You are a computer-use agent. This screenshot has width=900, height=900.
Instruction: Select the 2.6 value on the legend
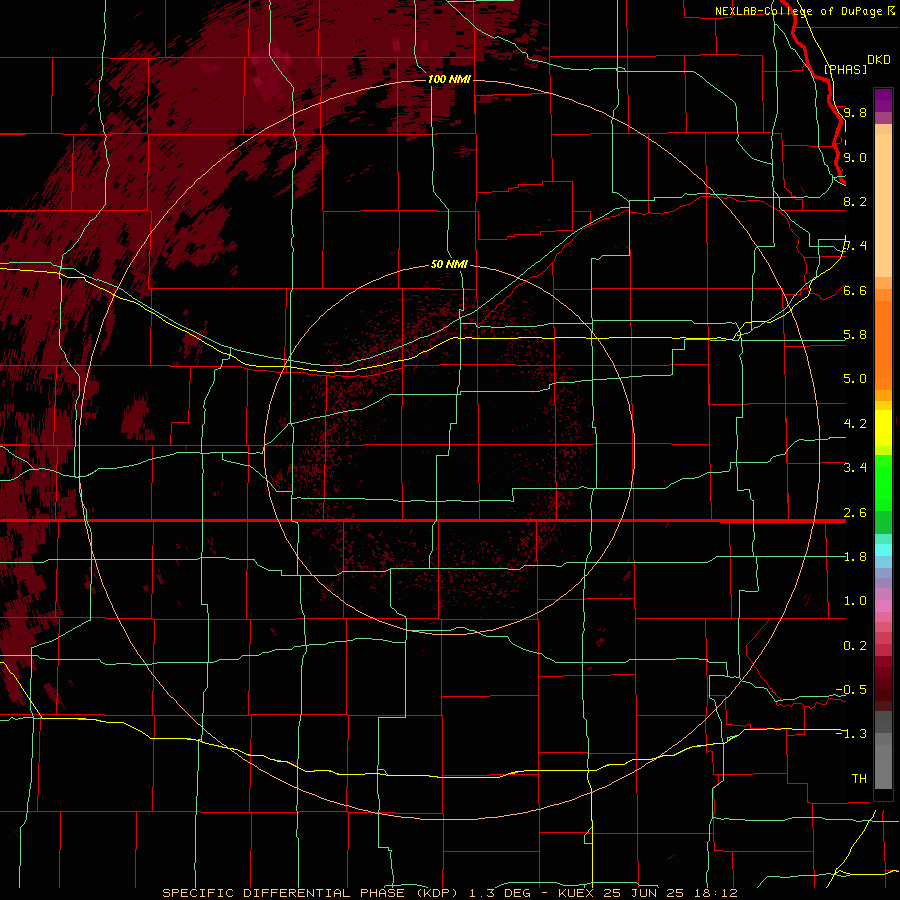tap(855, 513)
